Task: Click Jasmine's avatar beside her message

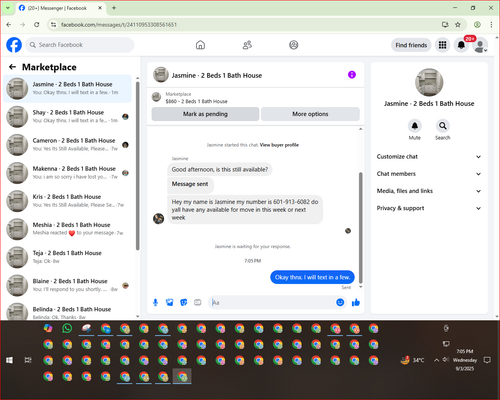Action: [x=158, y=219]
